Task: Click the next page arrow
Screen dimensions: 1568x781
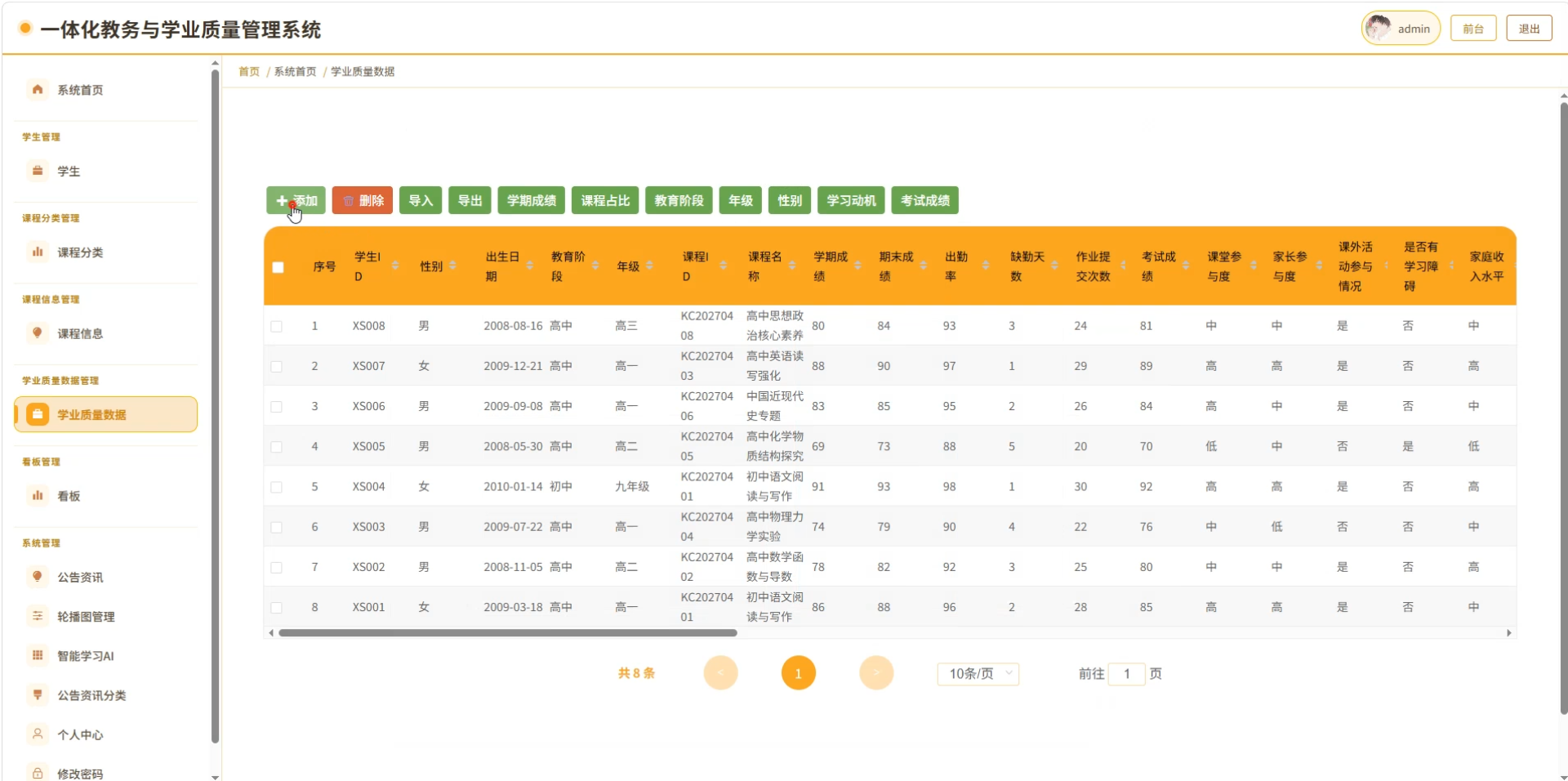Action: (876, 673)
